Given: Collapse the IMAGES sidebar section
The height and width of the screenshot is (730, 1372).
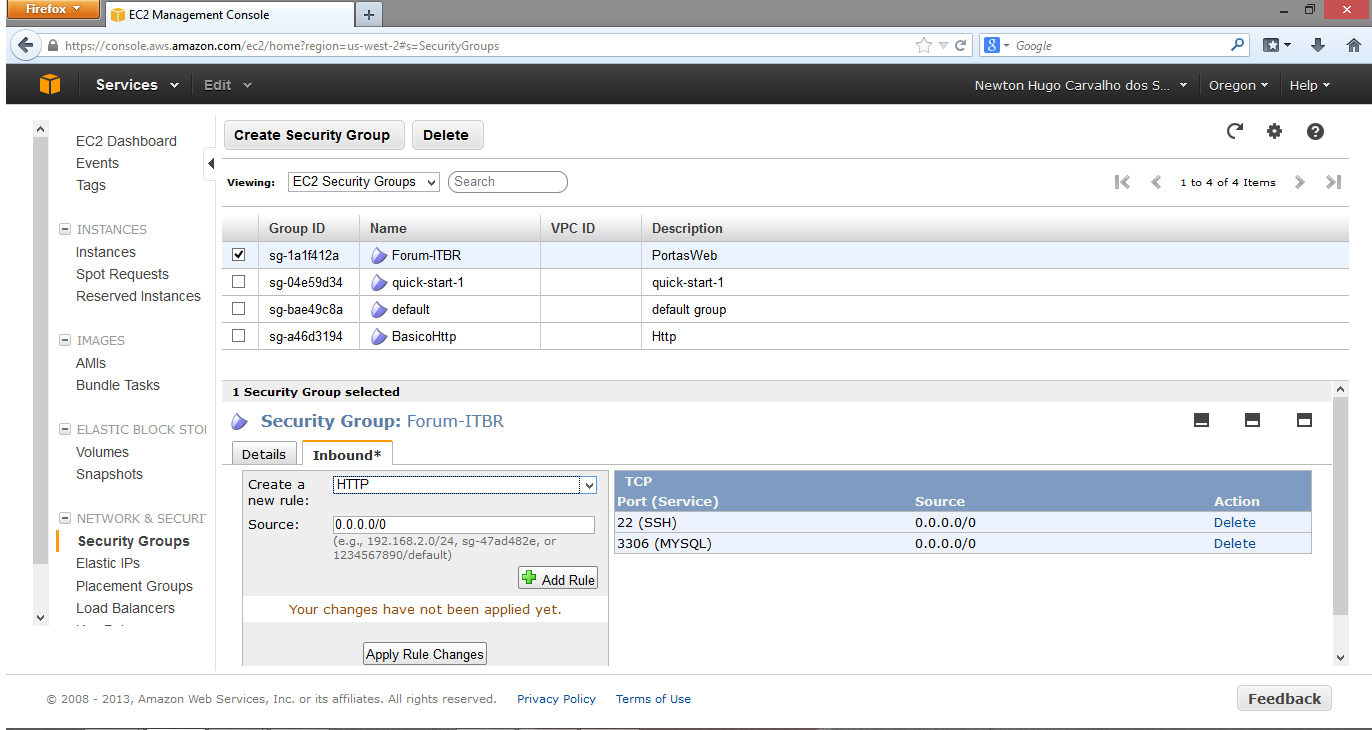Looking at the screenshot, I should [65, 341].
